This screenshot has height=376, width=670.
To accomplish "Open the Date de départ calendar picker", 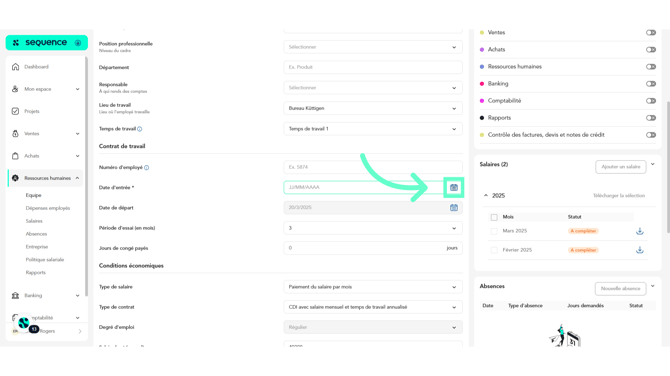I will click(x=453, y=208).
